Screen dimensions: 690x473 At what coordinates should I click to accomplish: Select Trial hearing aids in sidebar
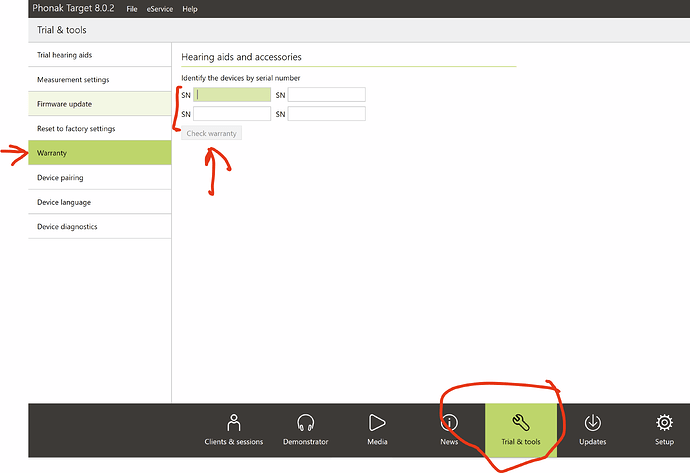click(x=100, y=55)
